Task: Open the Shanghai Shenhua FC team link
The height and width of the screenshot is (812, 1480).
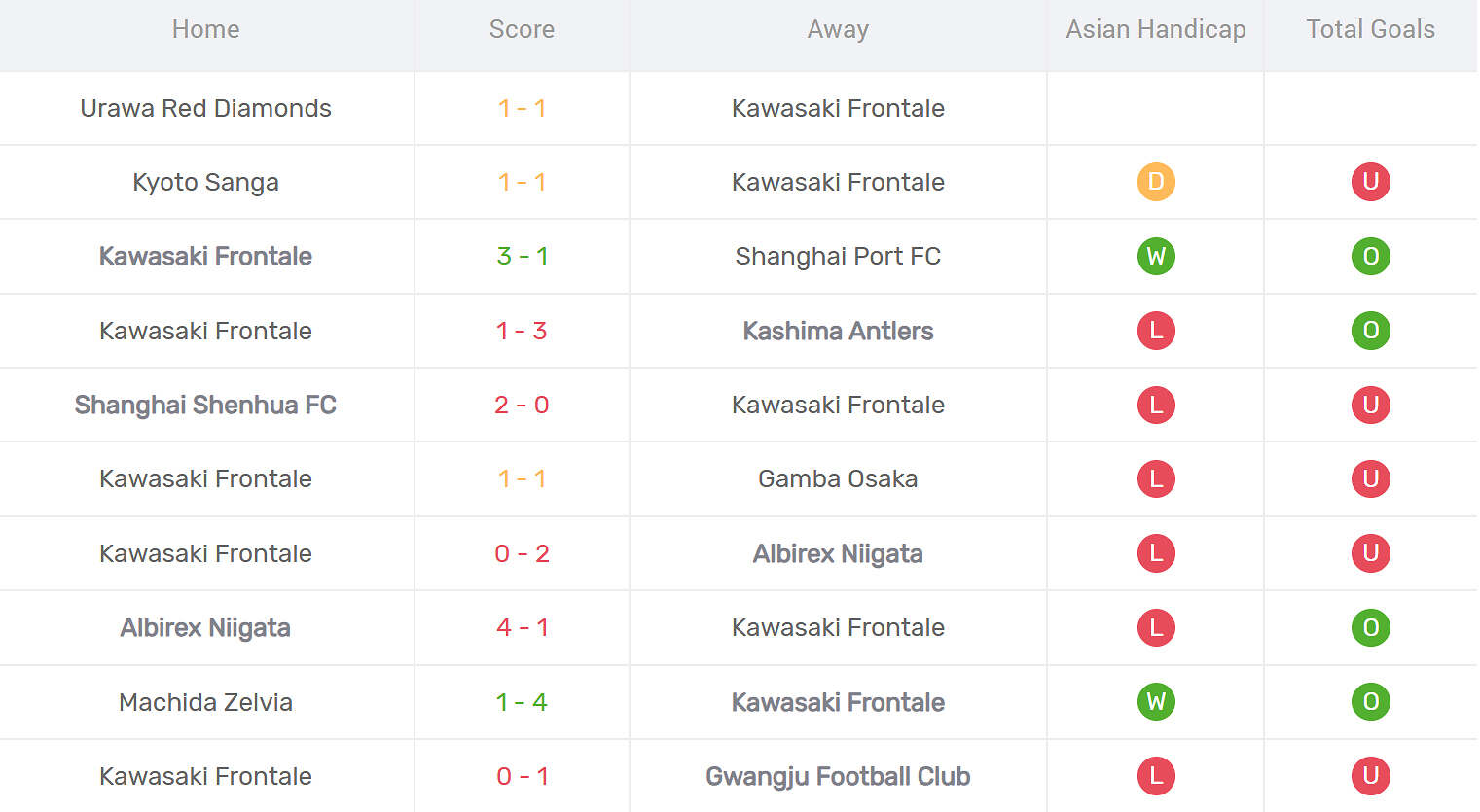Action: [205, 405]
